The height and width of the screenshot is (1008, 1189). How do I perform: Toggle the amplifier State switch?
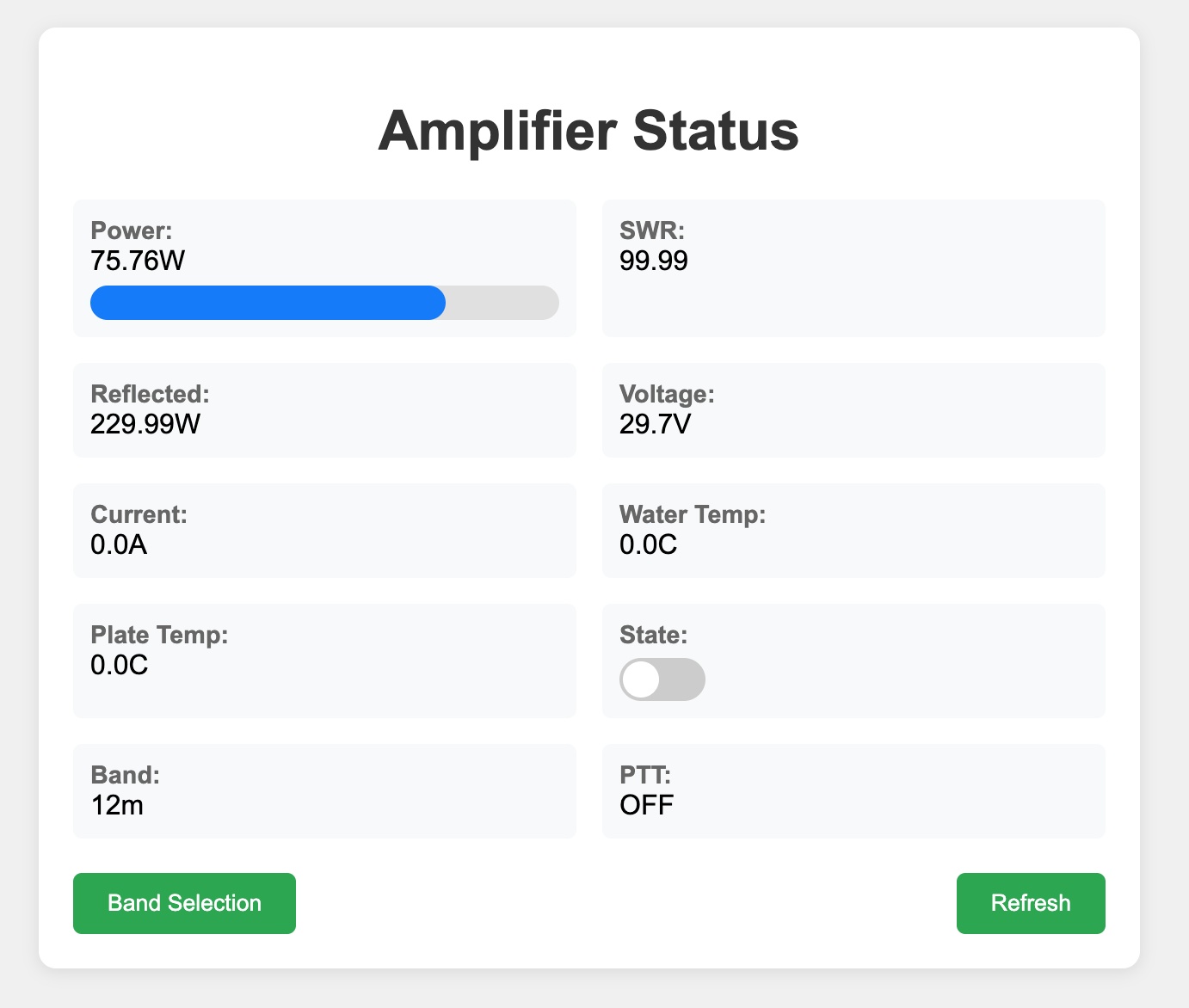662,679
